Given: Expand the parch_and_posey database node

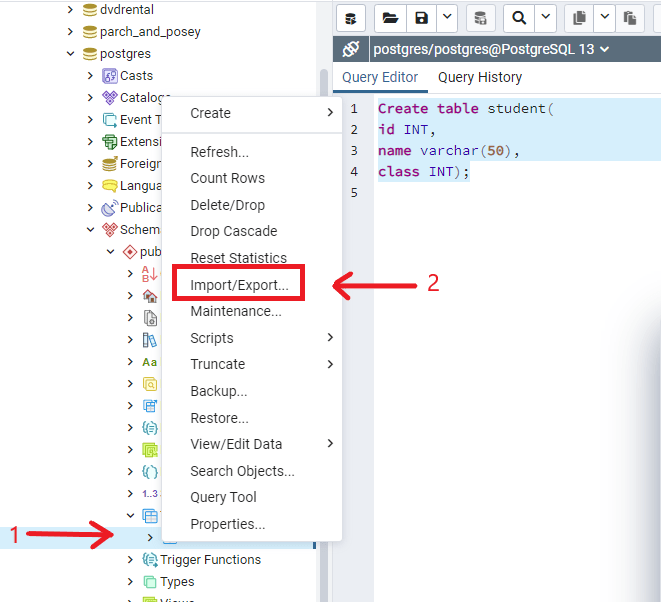Looking at the screenshot, I should pos(70,32).
